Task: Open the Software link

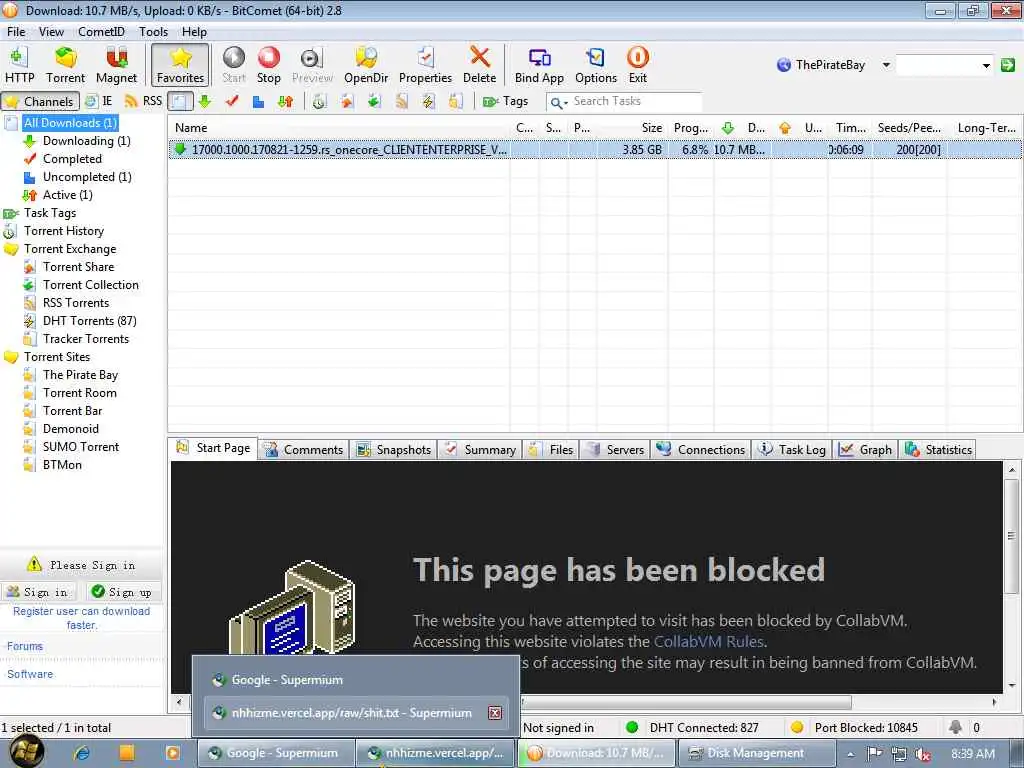Action: (x=30, y=674)
